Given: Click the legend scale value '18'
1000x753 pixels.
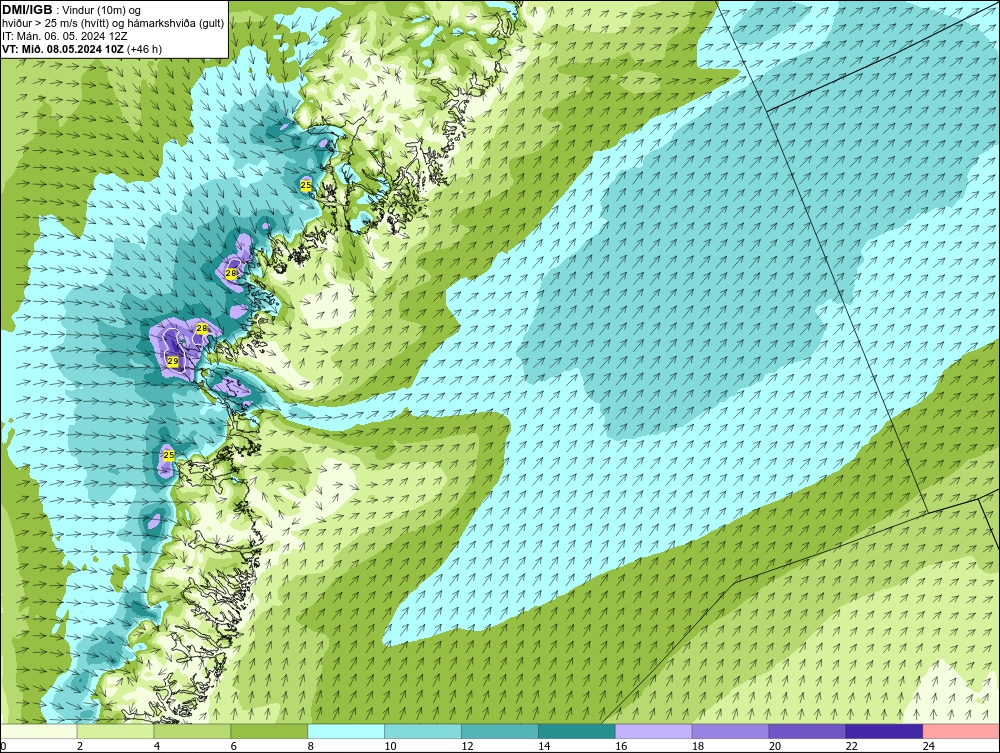Looking at the screenshot, I should [x=698, y=746].
